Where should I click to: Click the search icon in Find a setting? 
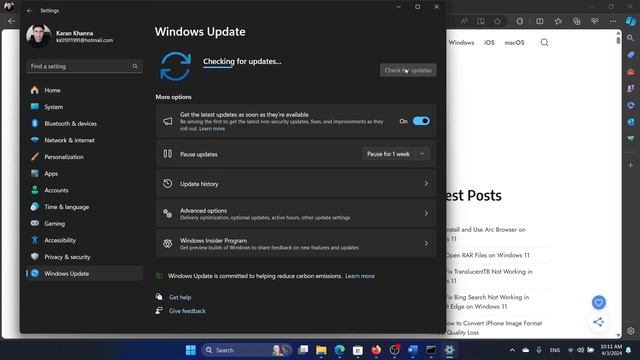(x=135, y=66)
